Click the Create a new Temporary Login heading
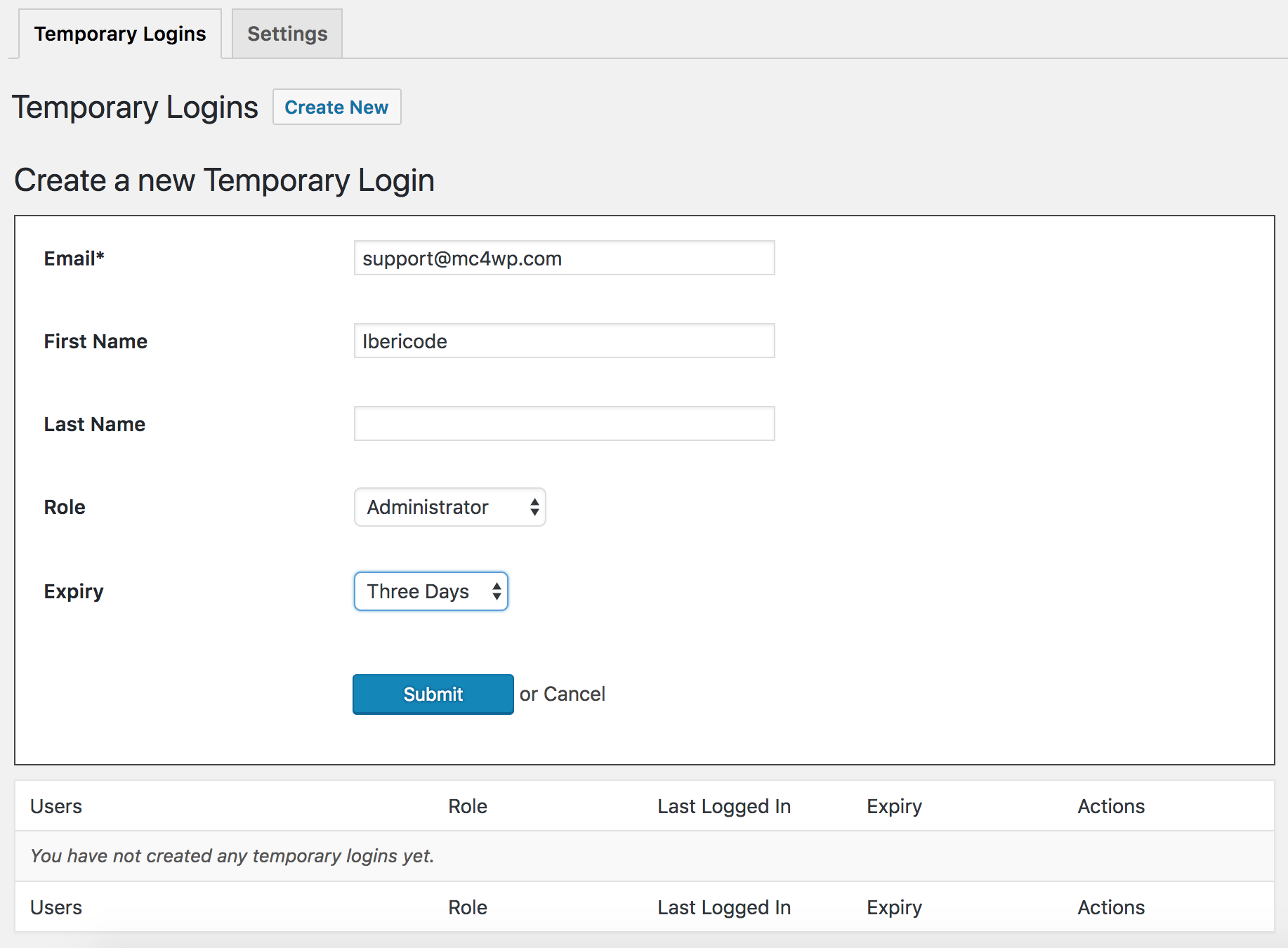The height and width of the screenshot is (948, 1288). coord(224,180)
